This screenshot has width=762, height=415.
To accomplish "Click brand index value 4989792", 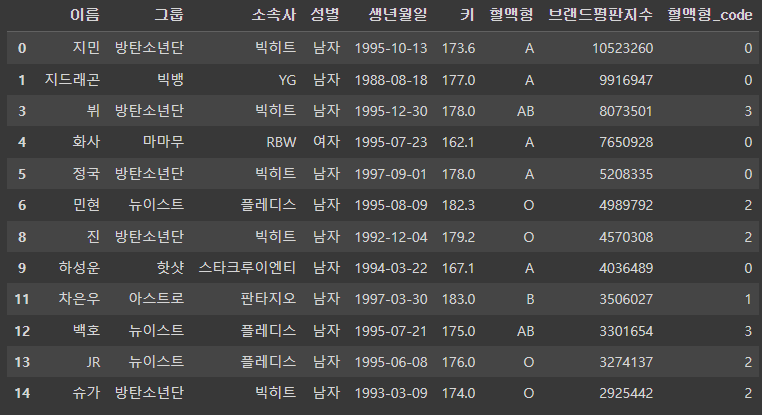I will point(626,205).
